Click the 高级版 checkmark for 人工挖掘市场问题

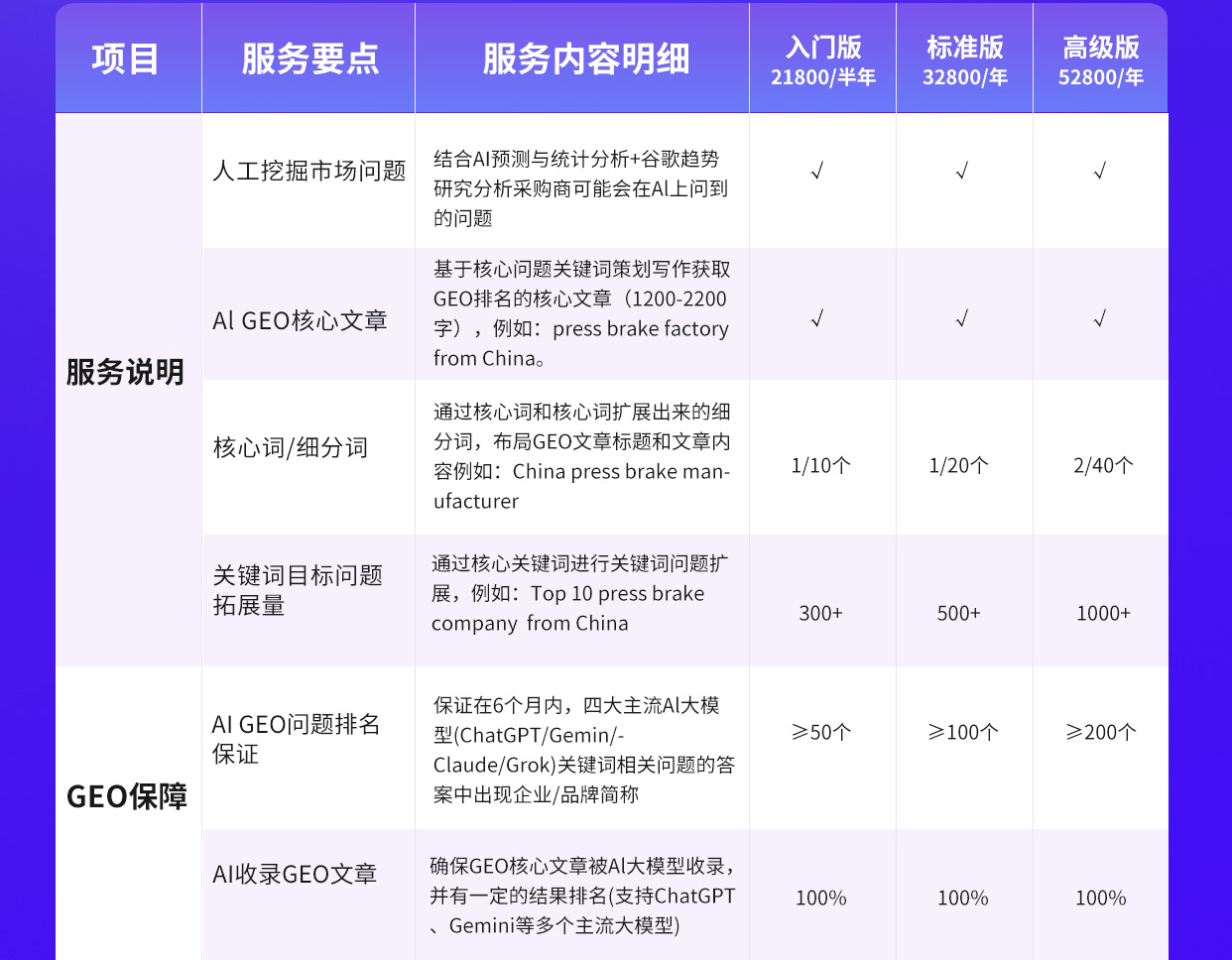(1099, 172)
